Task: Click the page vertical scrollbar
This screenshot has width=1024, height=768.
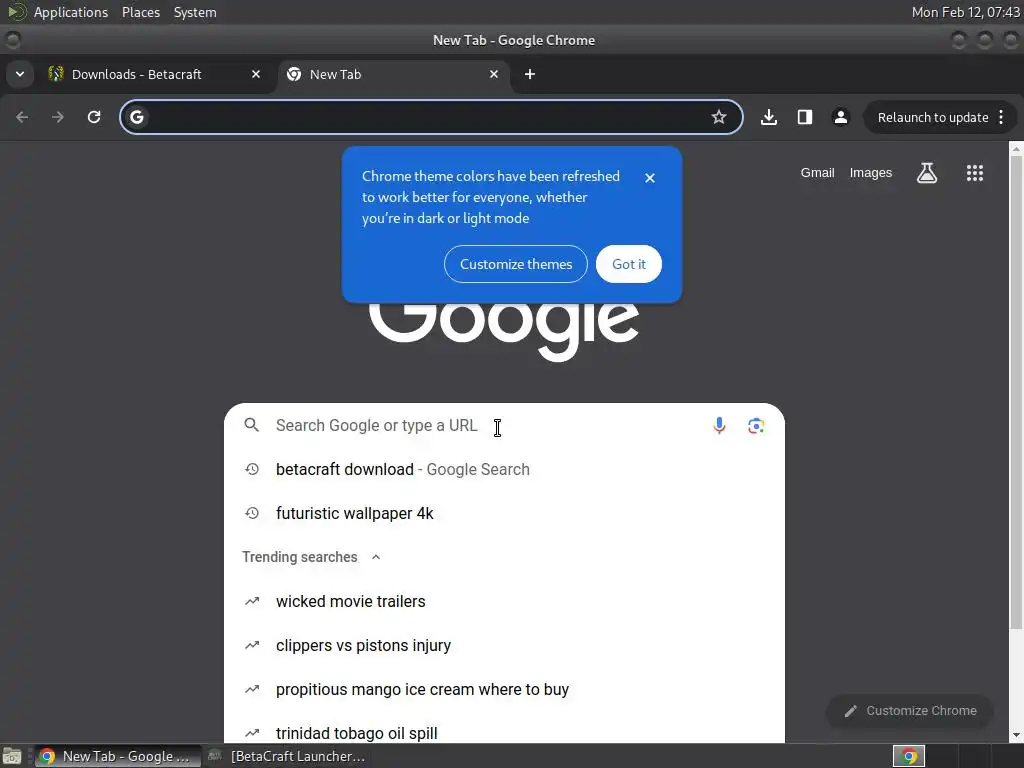Action: tap(1016, 392)
